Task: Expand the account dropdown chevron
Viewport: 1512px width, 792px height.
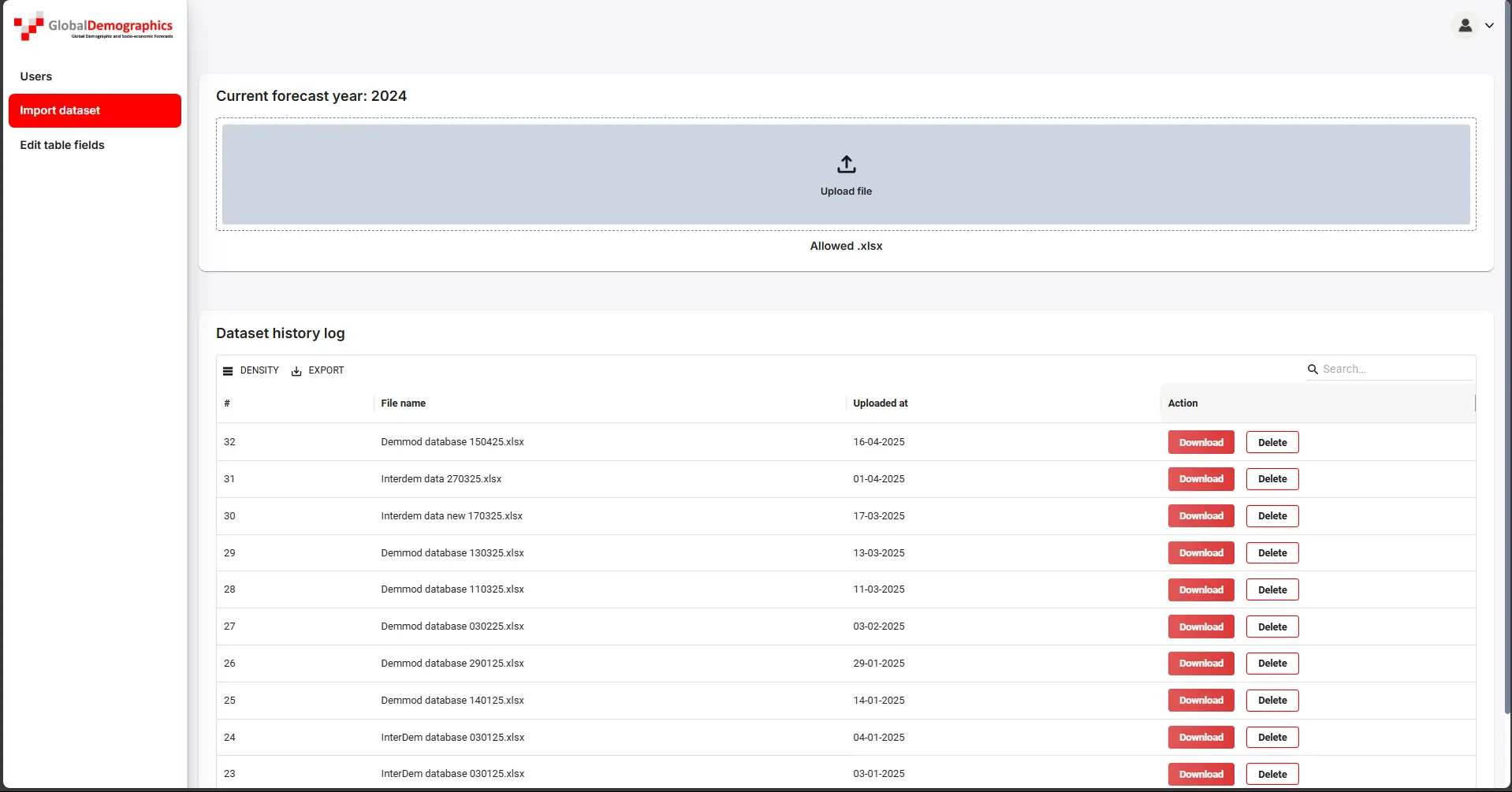Action: click(x=1489, y=25)
